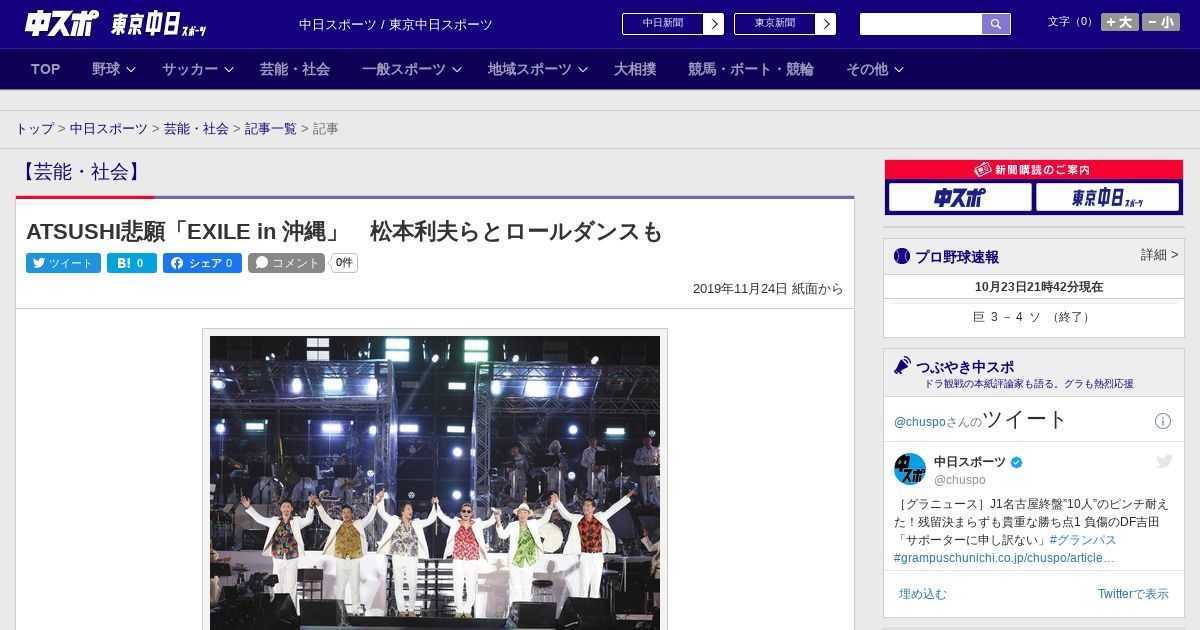
Task: Click the 巨 3 − 4 ソ score
Action: click(x=1033, y=317)
